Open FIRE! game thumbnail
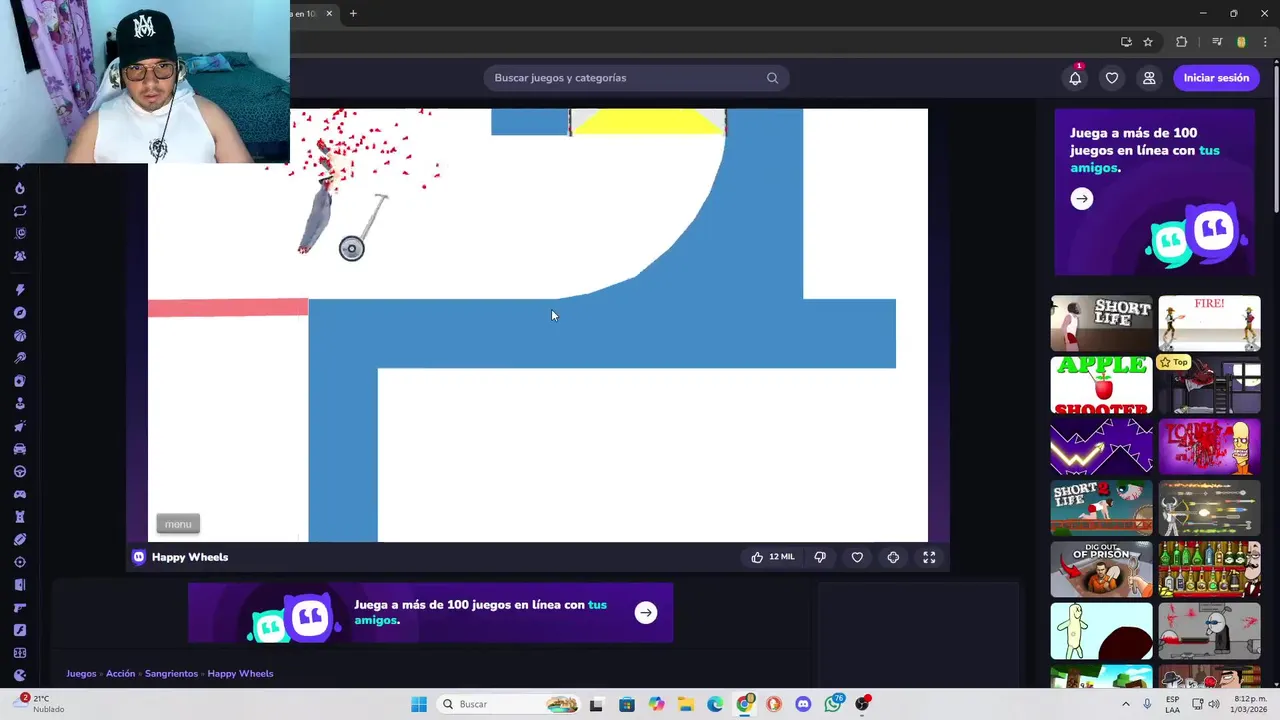This screenshot has height=720, width=1280. point(1209,323)
